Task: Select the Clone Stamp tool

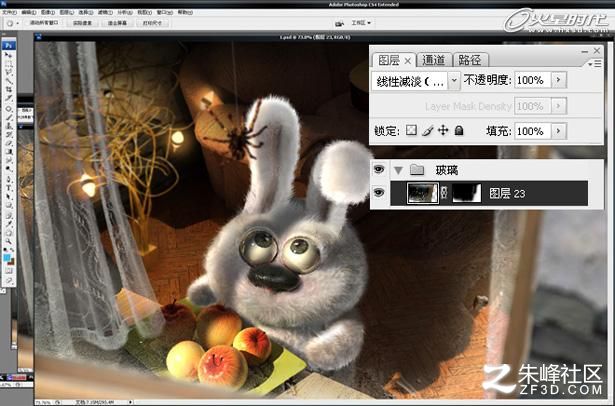Action: pyautogui.click(x=8, y=127)
